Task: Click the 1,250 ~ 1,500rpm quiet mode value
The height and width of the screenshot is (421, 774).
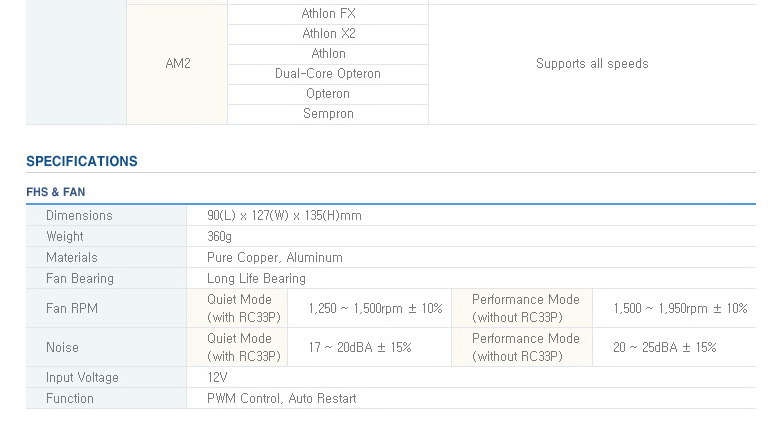Action: (x=375, y=309)
